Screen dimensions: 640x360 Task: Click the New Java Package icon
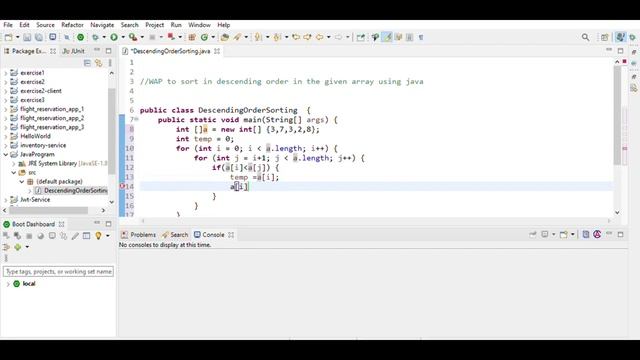(192, 37)
